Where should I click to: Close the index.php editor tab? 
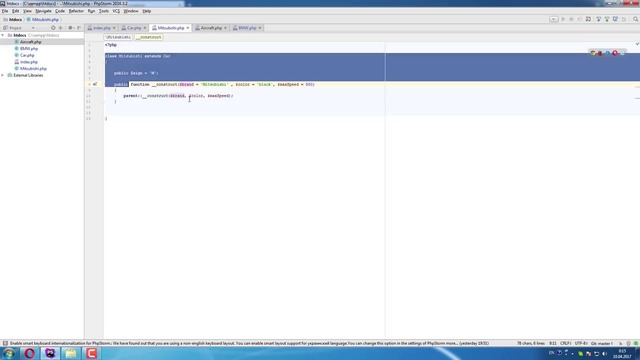(114, 28)
